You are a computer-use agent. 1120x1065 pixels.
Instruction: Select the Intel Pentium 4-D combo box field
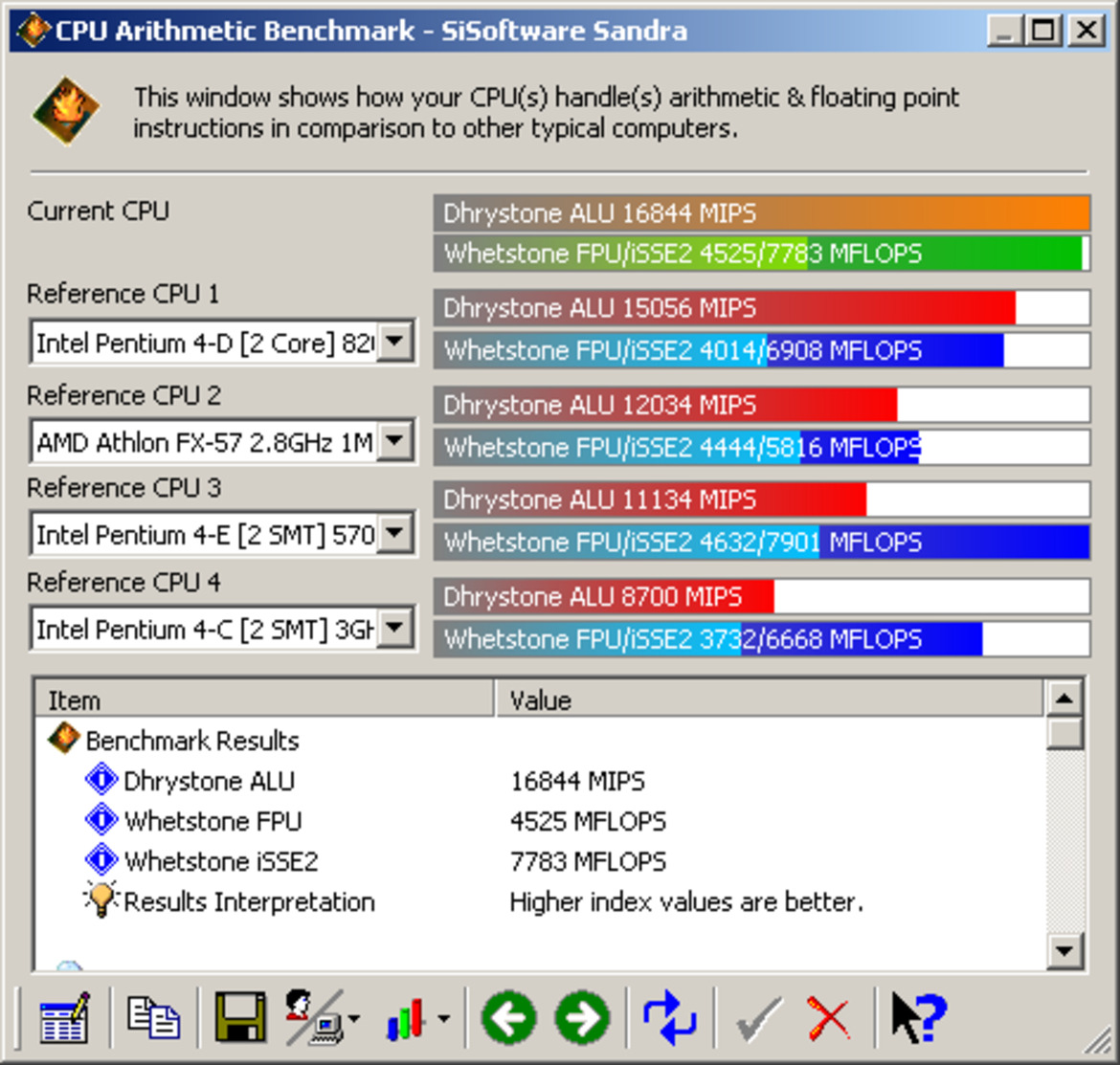[222, 343]
